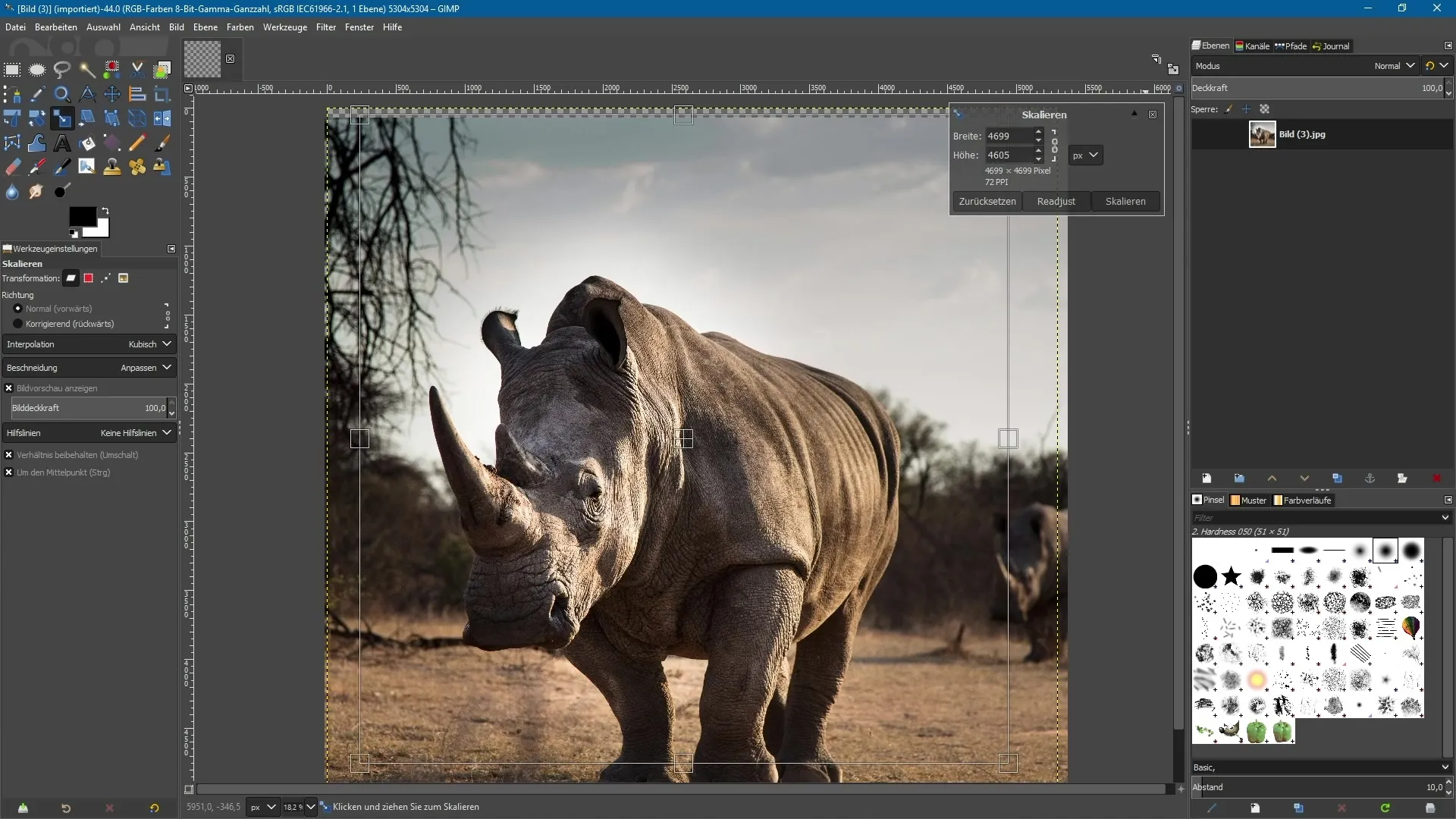Select Normal (vorwärts) direction radio button
This screenshot has height=819, width=1456.
pos(18,309)
